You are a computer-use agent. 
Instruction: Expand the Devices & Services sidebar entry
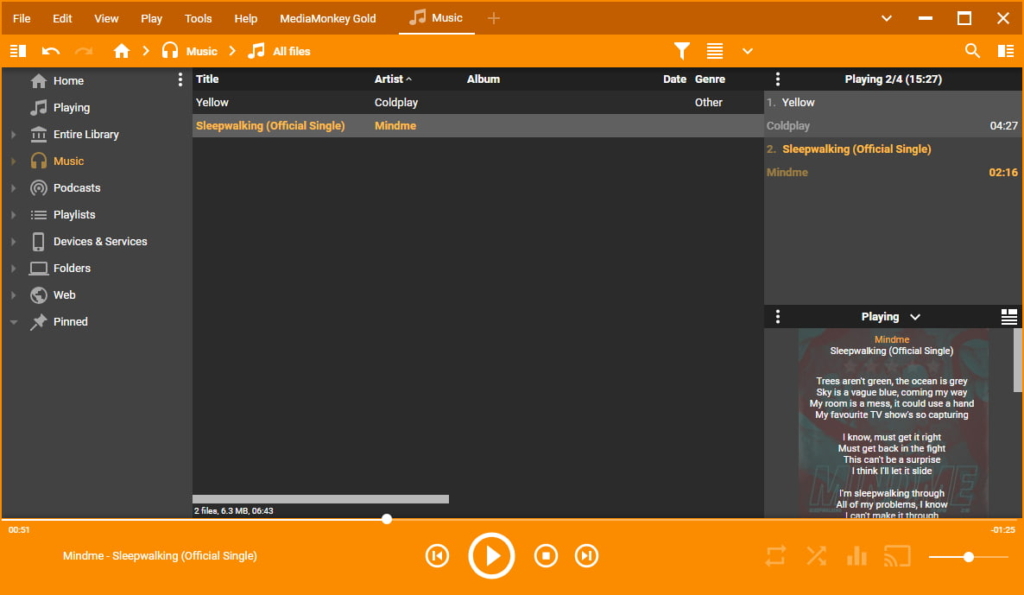point(12,241)
